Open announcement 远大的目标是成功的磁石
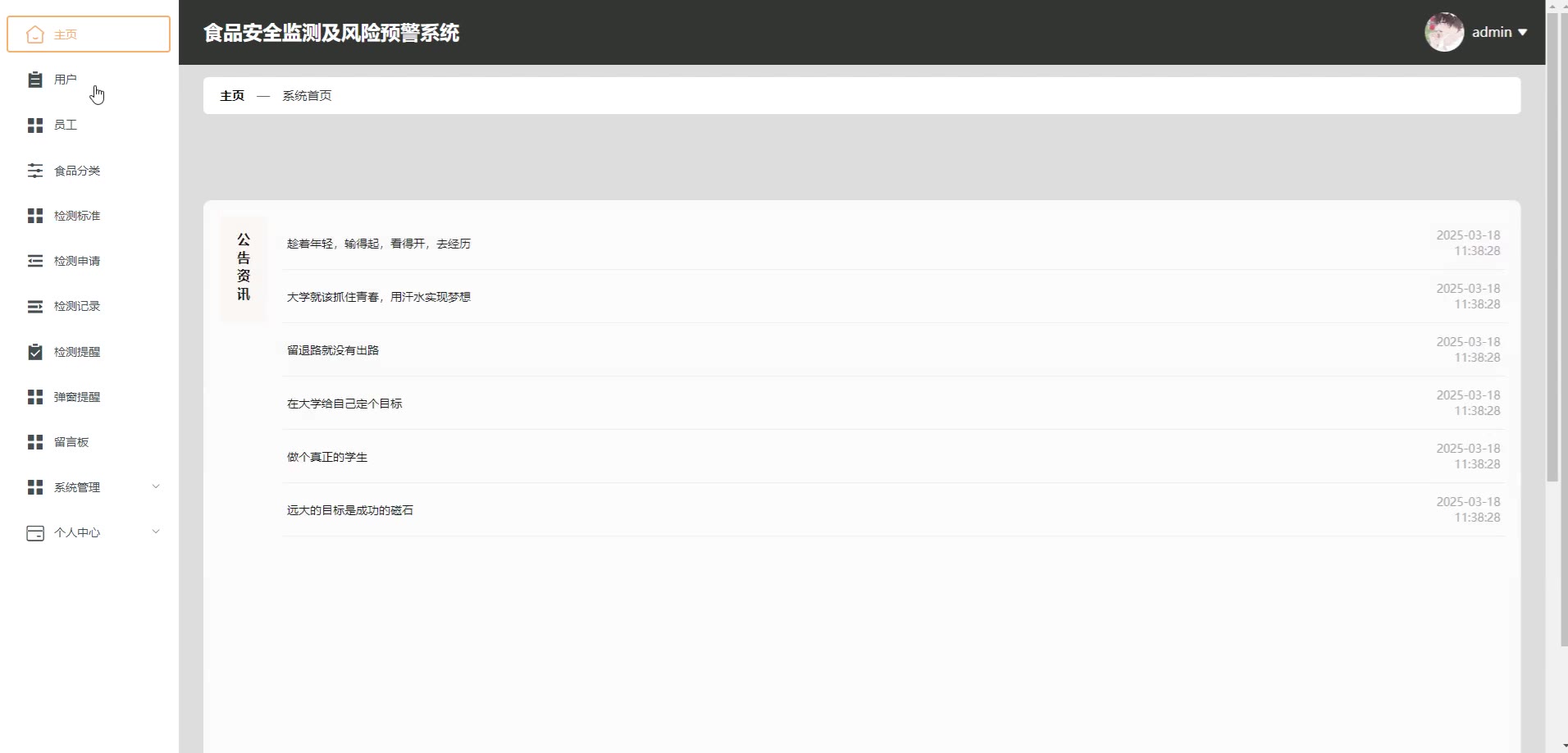This screenshot has width=1568, height=753. pos(350,510)
